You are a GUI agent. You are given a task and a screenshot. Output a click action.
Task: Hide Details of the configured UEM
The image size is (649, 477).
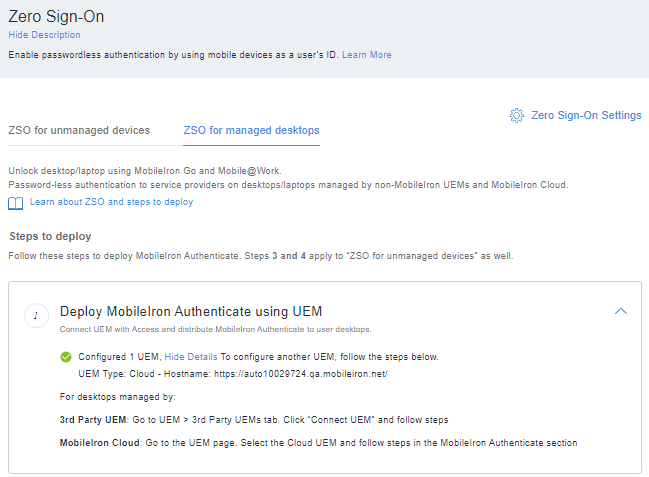tap(189, 357)
